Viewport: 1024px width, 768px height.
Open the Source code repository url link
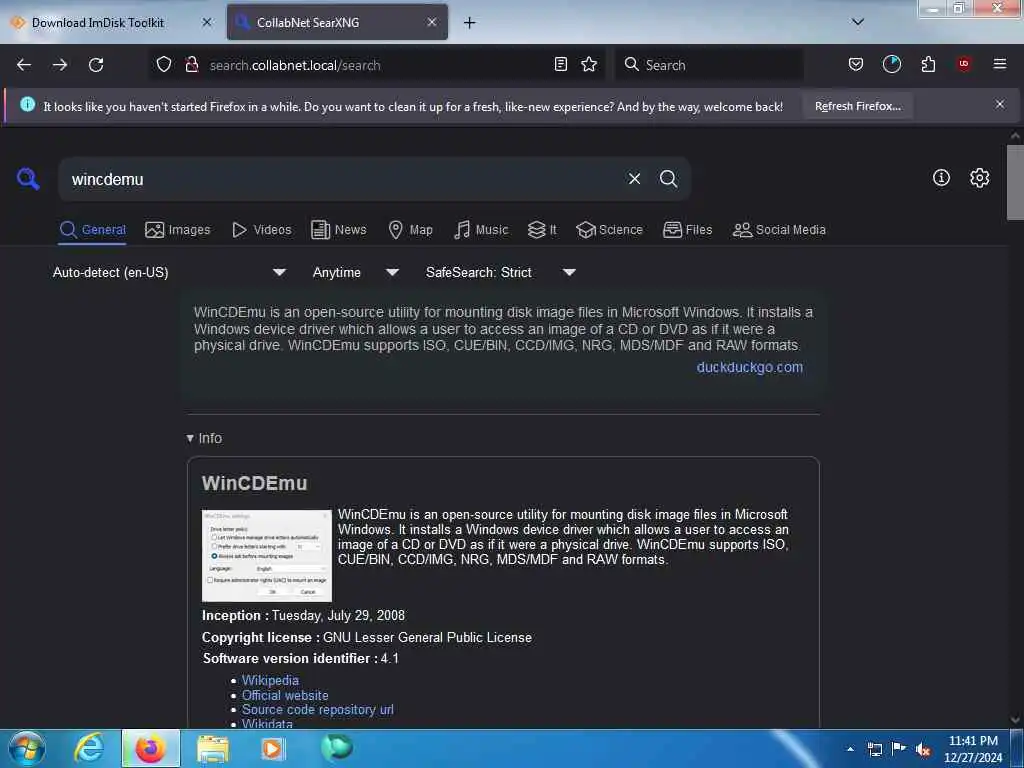point(317,709)
